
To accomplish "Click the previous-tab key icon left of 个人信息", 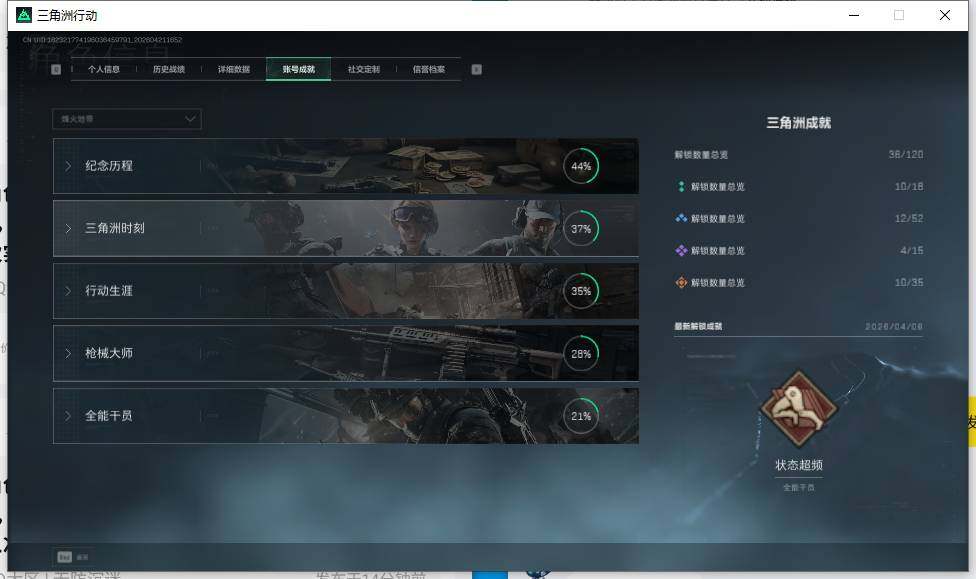I will pos(56,69).
